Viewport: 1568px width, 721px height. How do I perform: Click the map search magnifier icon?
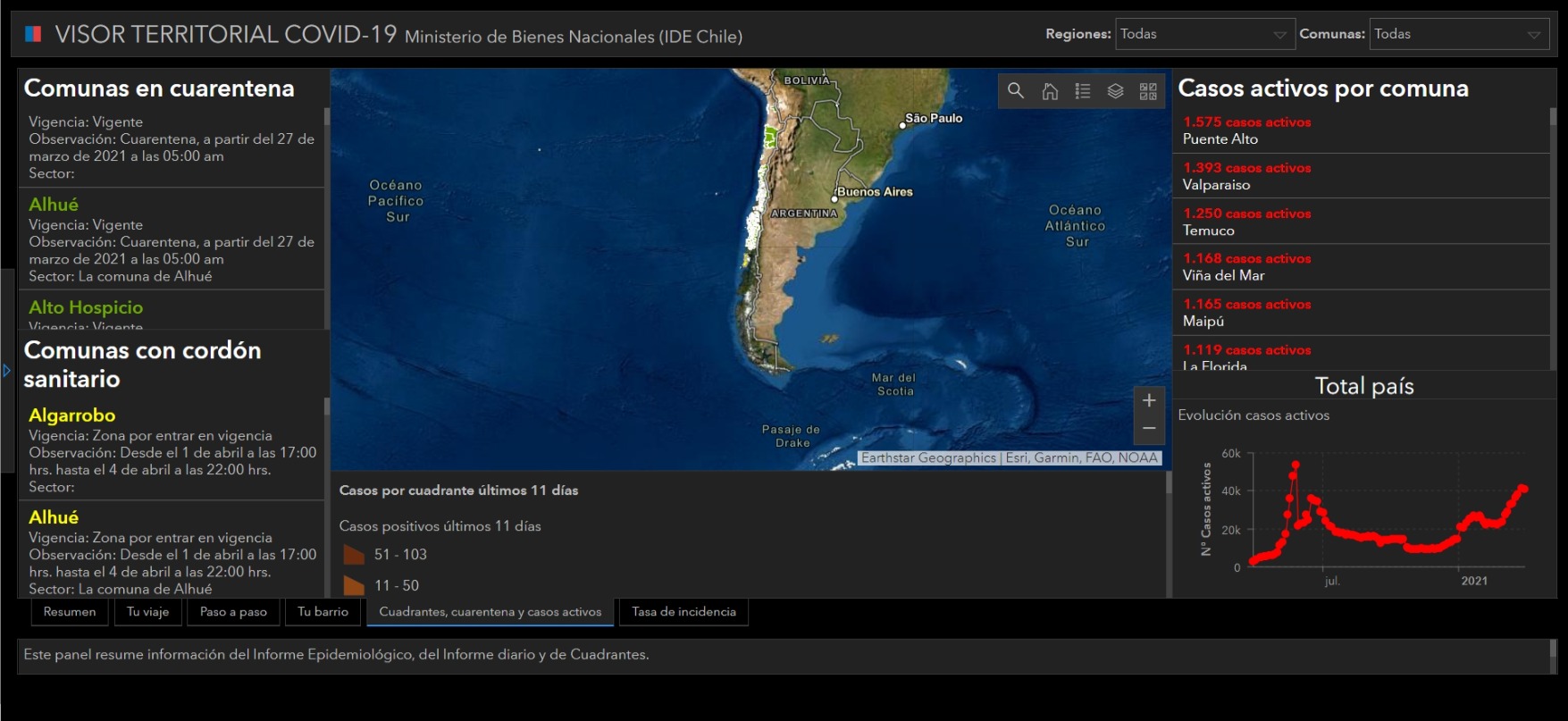click(x=1016, y=91)
